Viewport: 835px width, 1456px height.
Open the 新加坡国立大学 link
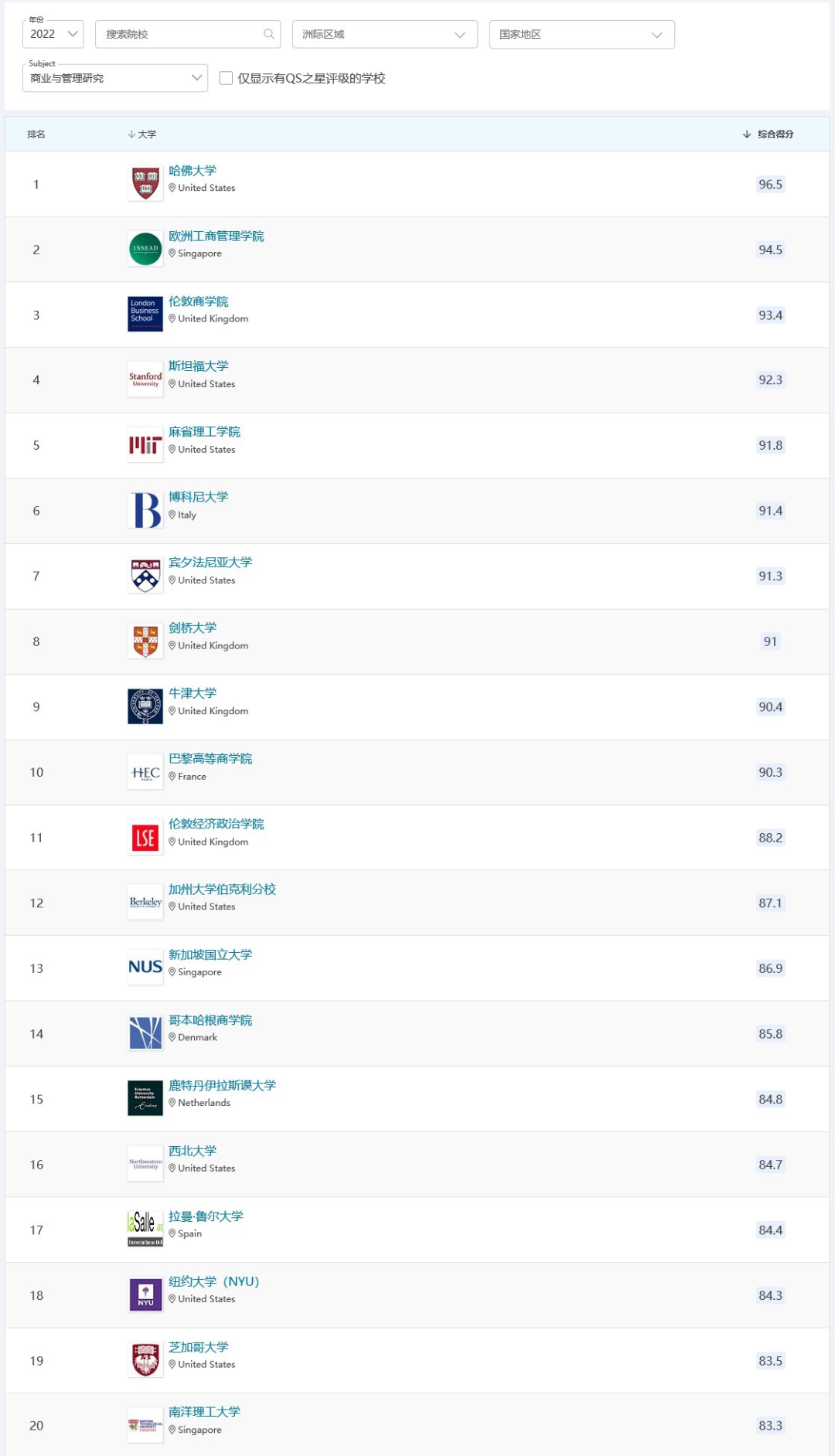pyautogui.click(x=210, y=954)
